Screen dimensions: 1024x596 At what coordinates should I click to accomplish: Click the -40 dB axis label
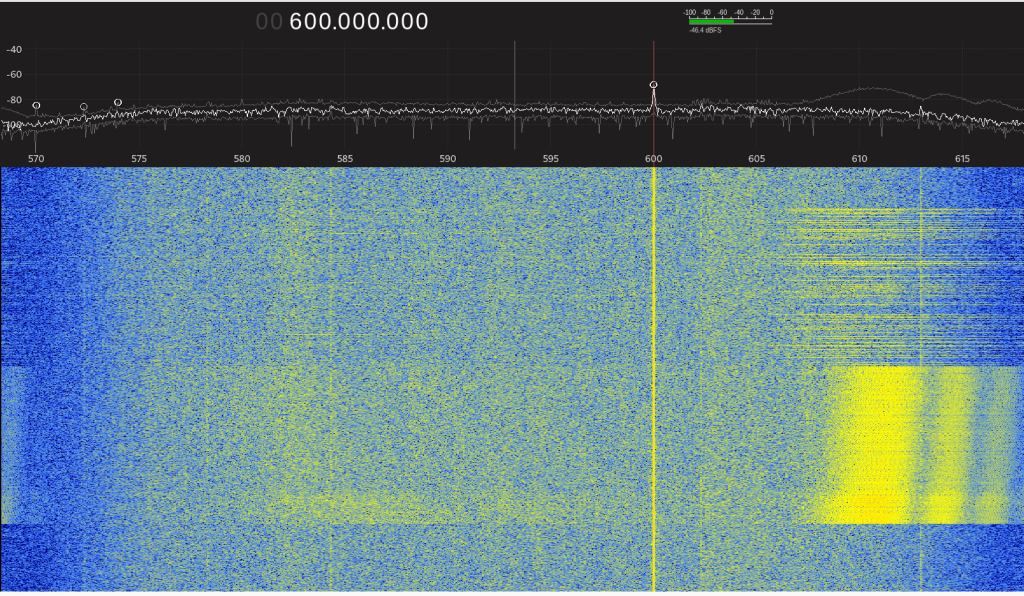click(14, 50)
